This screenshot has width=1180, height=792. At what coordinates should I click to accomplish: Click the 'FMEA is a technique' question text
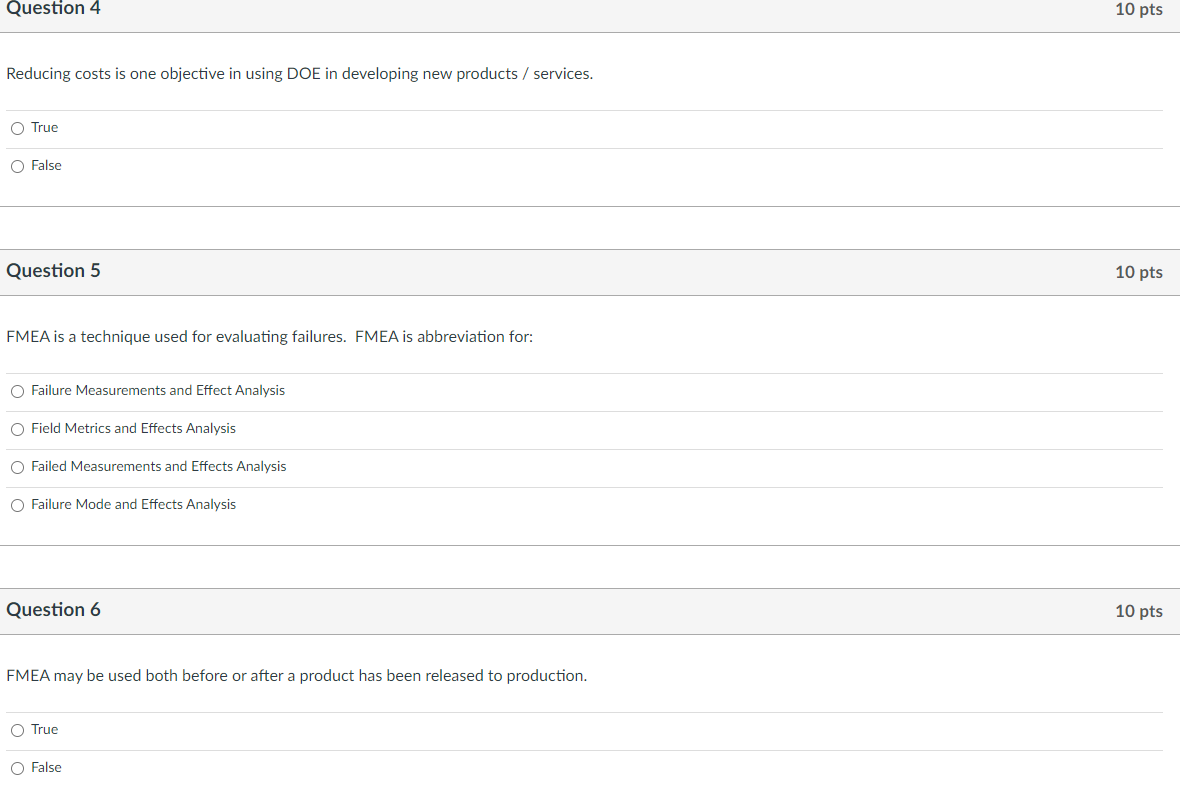(x=269, y=337)
